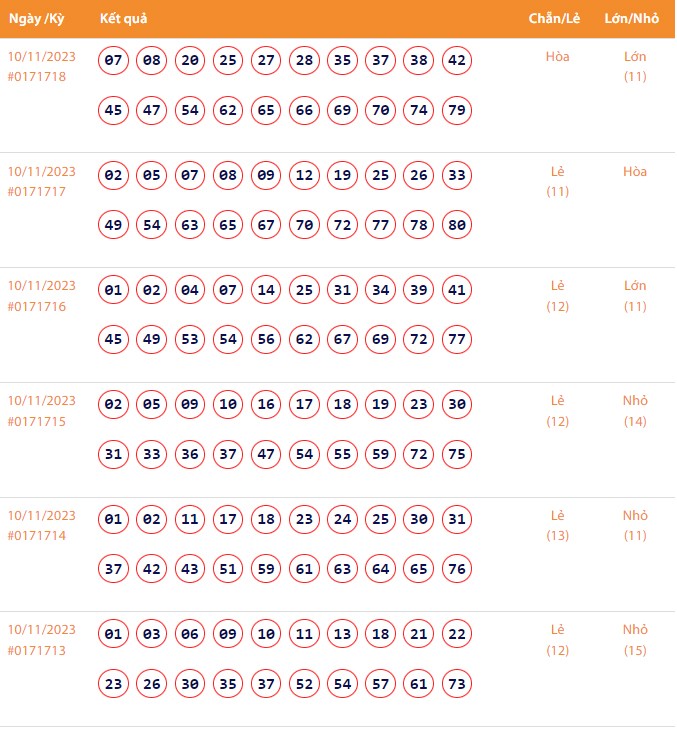Viewport: 677px width, 729px height.
Task: Click 'Lẻ (13)' result for draw #0171714
Action: 558,526
